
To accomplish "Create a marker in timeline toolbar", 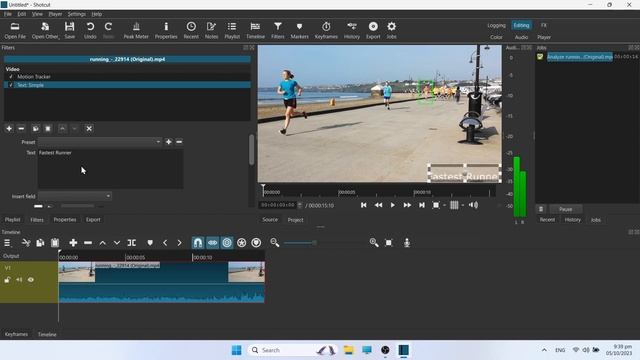I will point(150,243).
